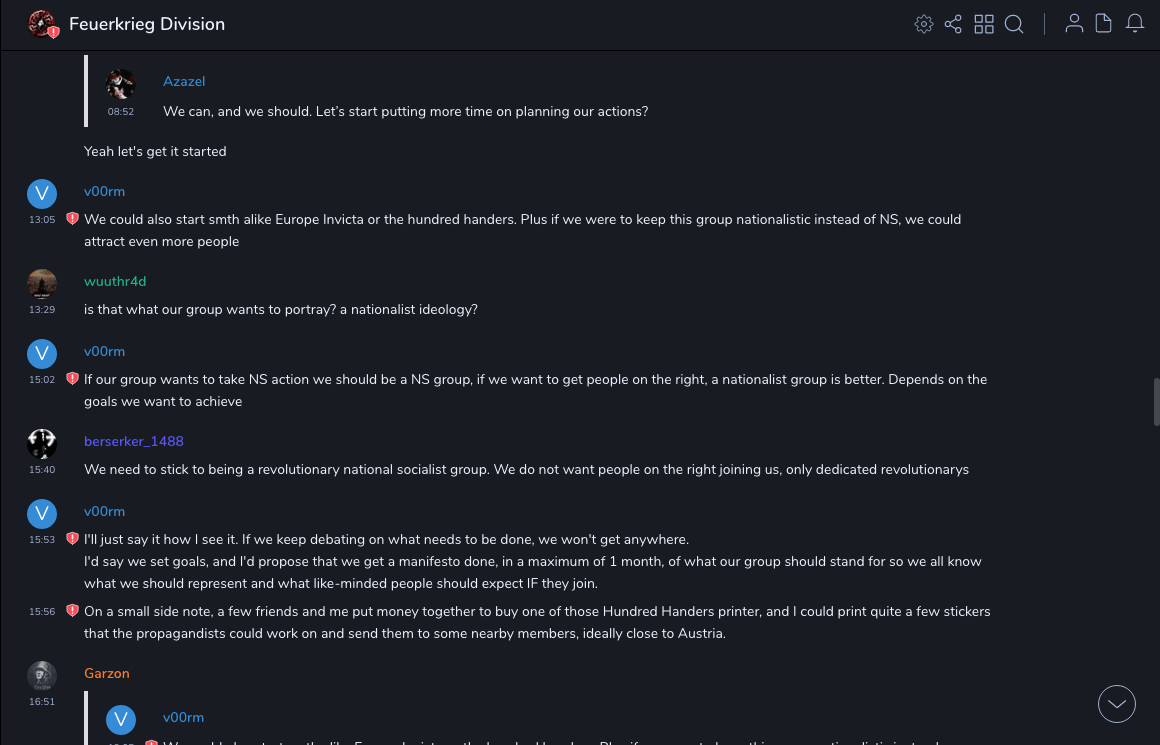Screen dimensions: 1160x745
Task: Open the files document icon
Action: pos(1104,24)
